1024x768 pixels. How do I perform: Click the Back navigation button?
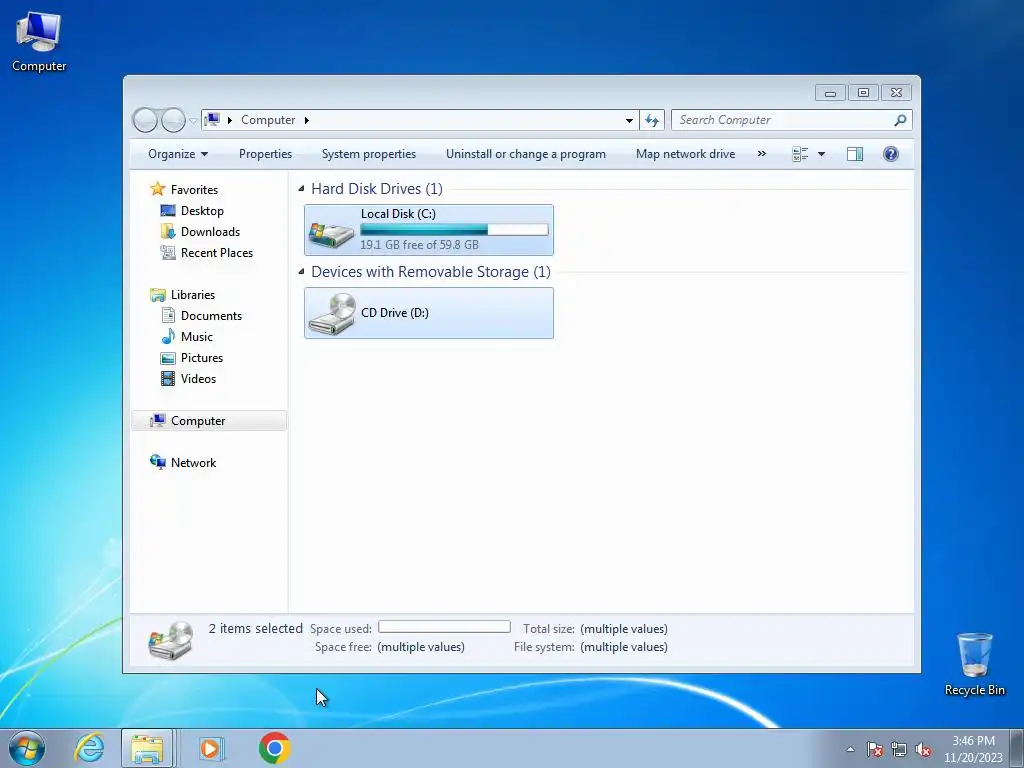pyautogui.click(x=145, y=120)
